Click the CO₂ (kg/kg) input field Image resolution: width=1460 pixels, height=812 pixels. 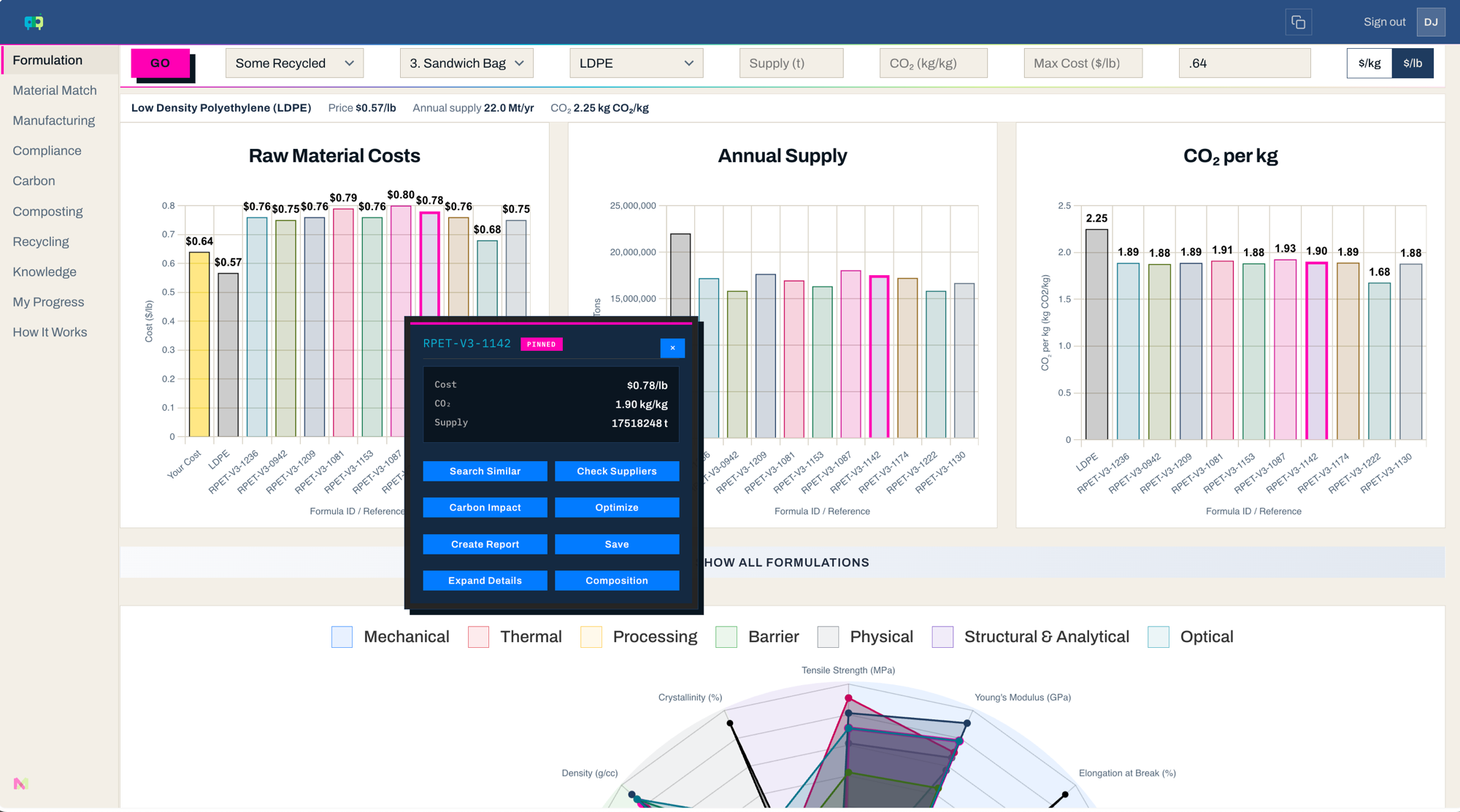(934, 63)
